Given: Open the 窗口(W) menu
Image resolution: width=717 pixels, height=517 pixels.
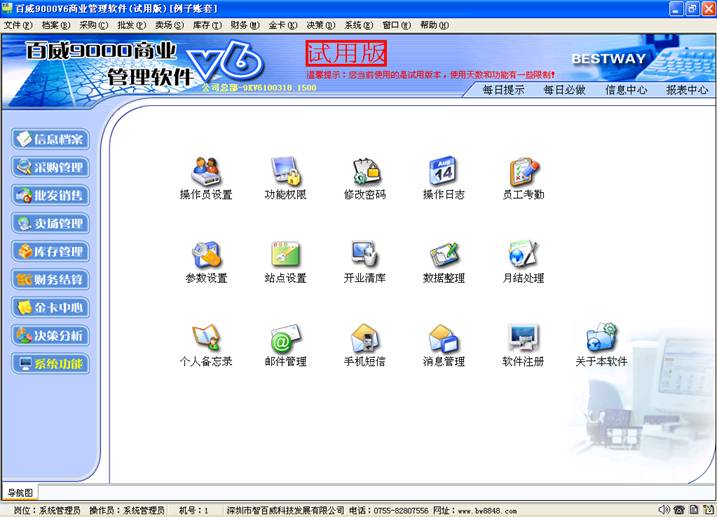Looking at the screenshot, I should 397,25.
